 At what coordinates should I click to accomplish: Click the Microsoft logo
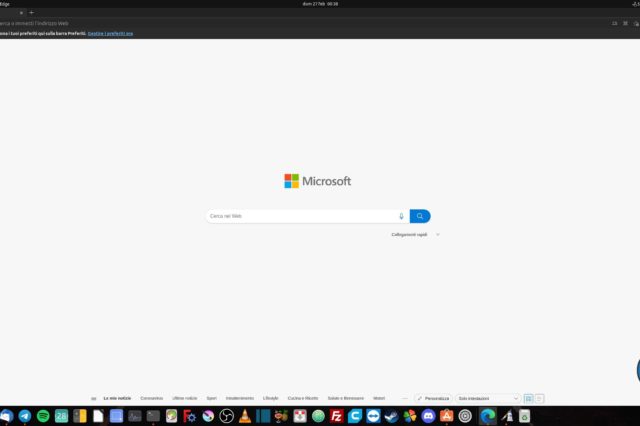[x=318, y=181]
